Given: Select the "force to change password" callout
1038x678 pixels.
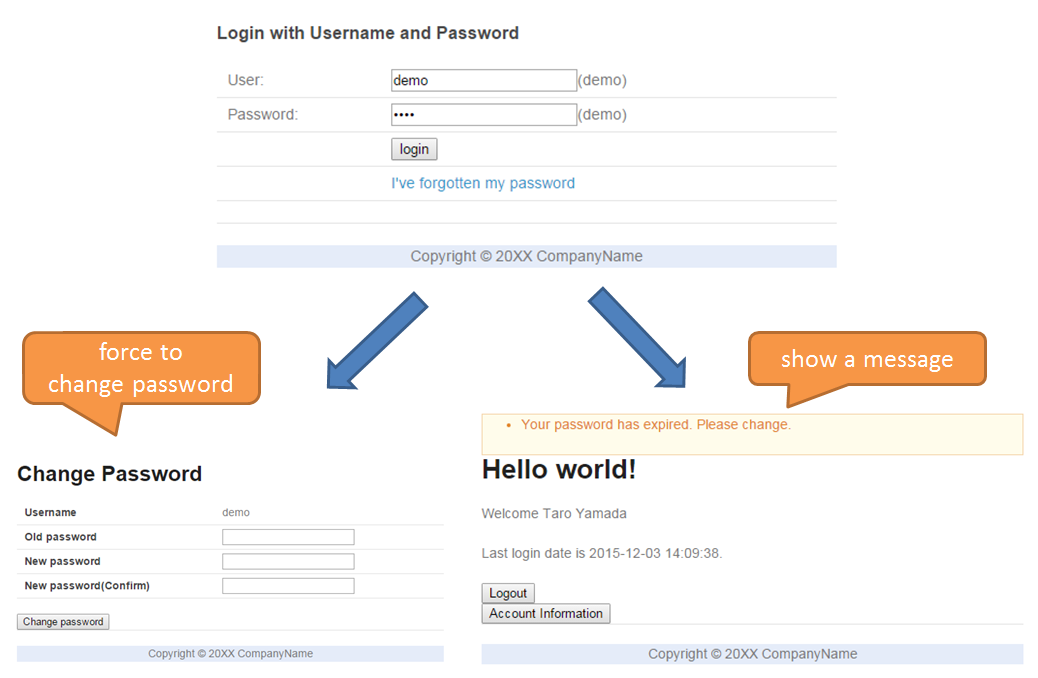Looking at the screenshot, I should 141,368.
